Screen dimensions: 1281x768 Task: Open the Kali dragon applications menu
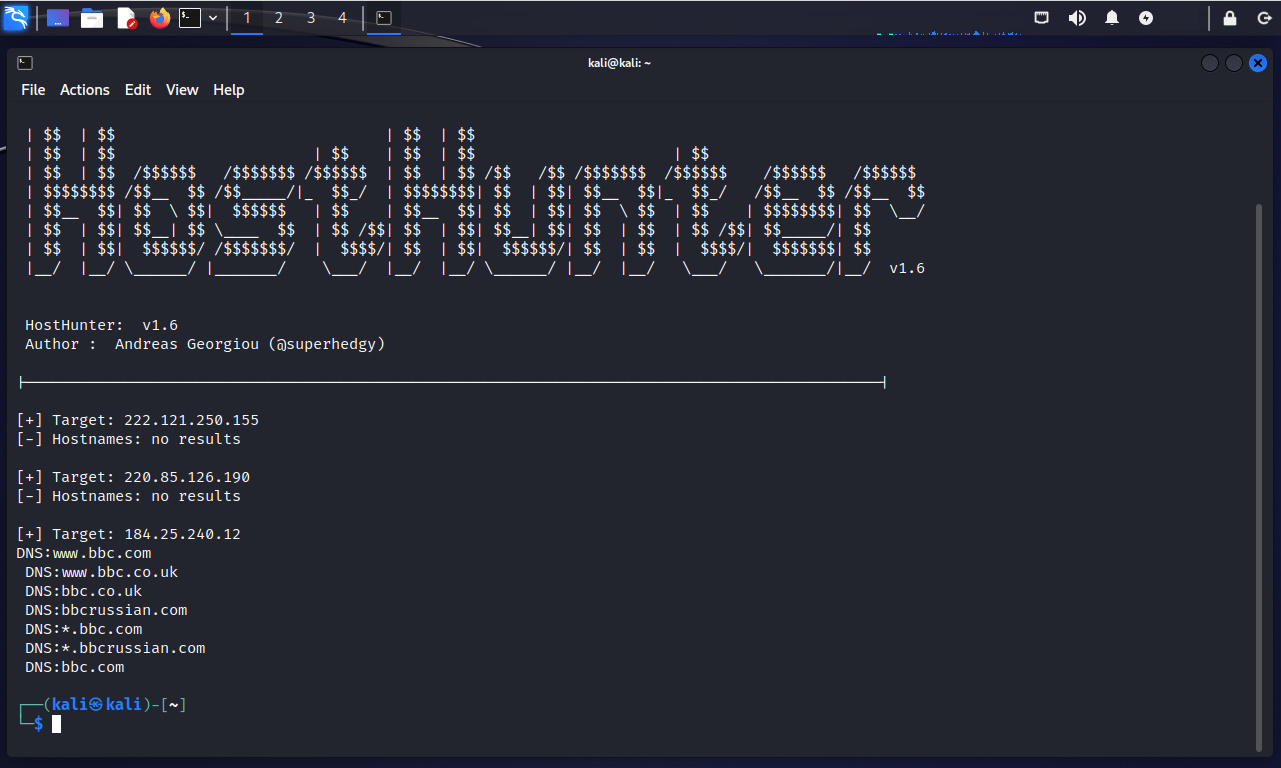pyautogui.click(x=16, y=17)
